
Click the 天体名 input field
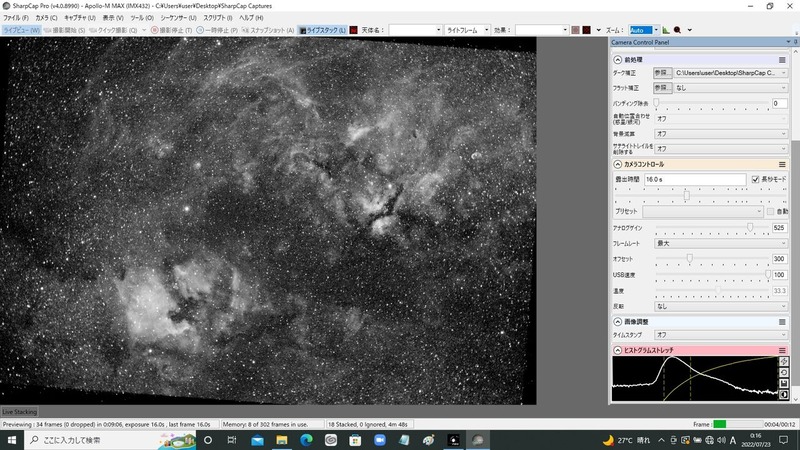tap(415, 30)
